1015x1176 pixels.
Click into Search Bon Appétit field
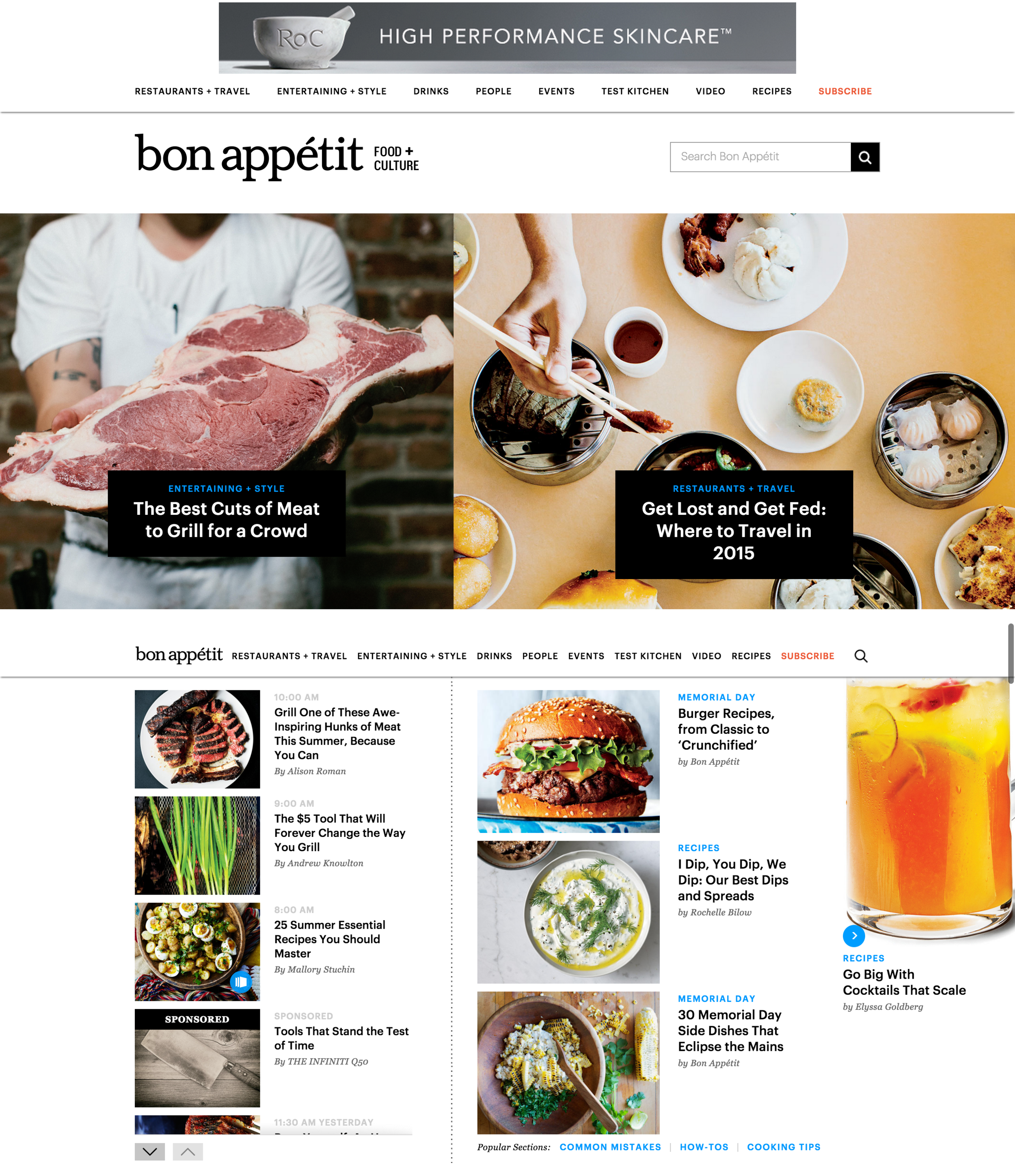click(760, 157)
